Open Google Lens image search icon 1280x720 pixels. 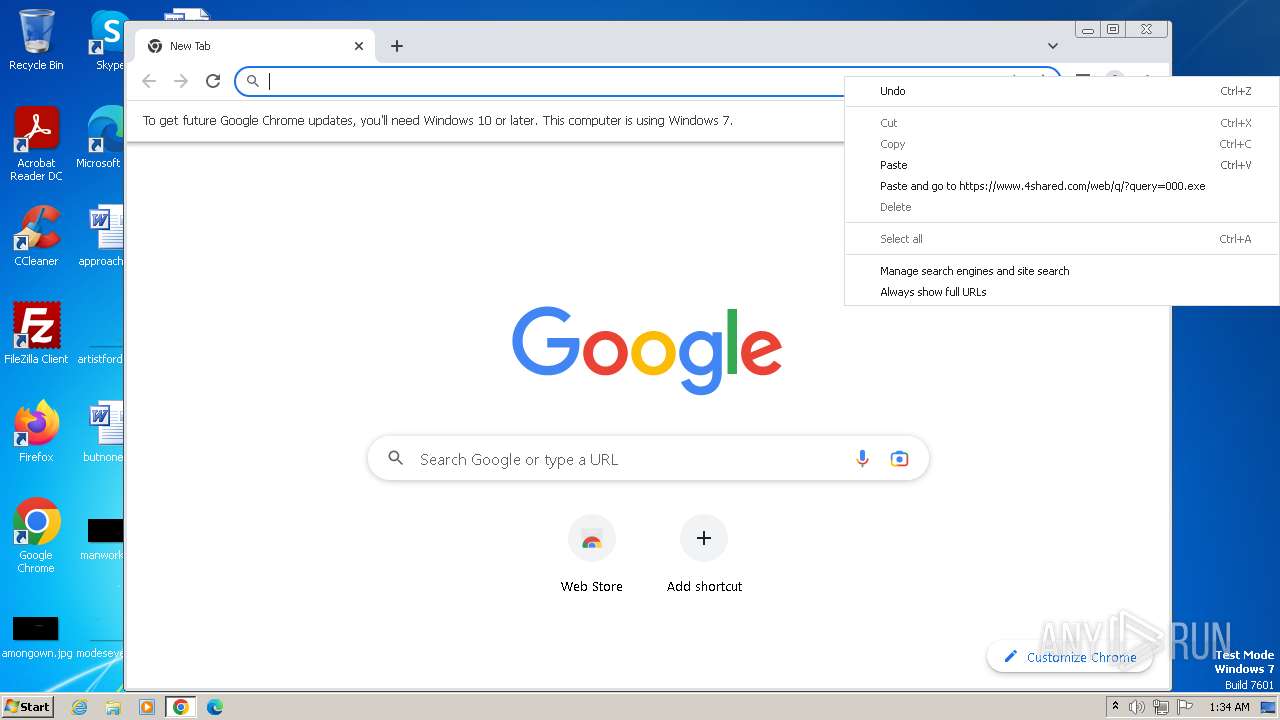pyautogui.click(x=899, y=459)
